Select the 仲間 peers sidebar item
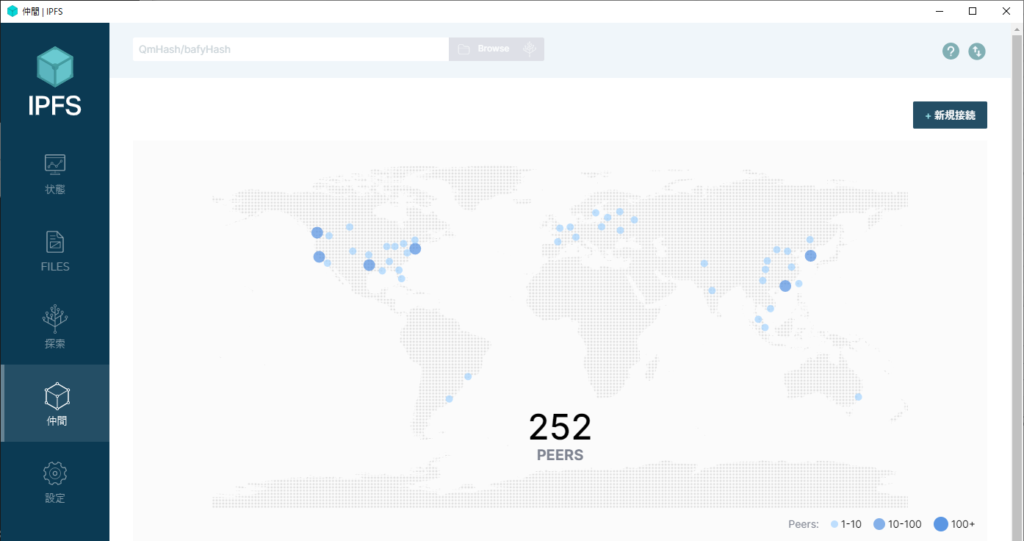The height and width of the screenshot is (541, 1024). pos(55,404)
